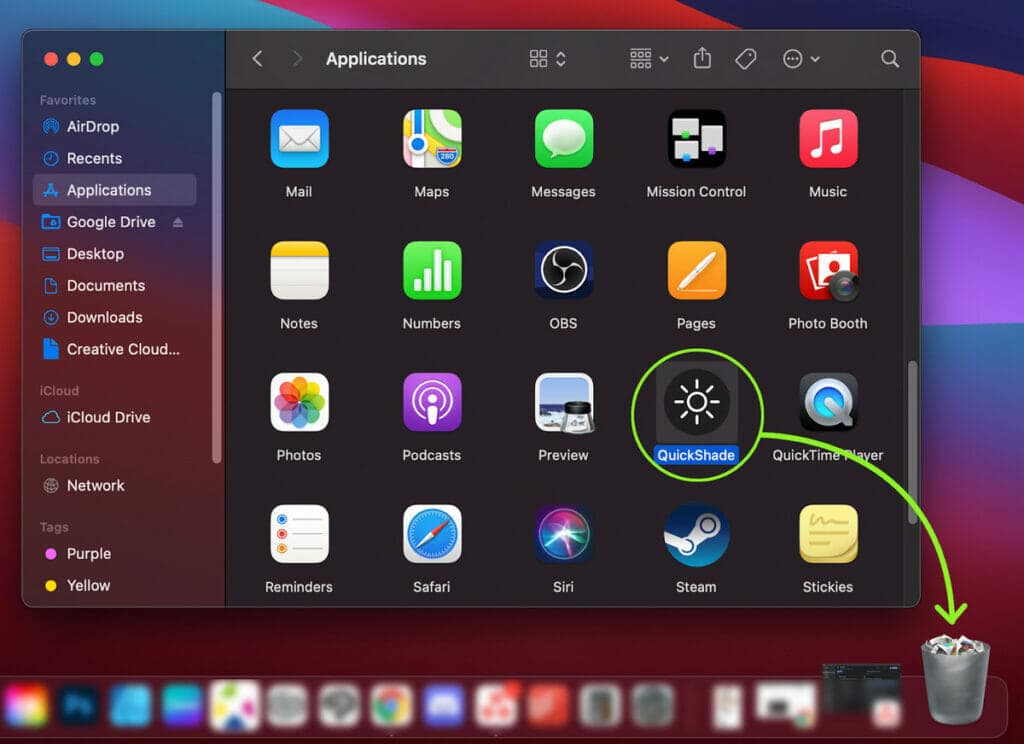Open Creative Cloud folder in sidebar
This screenshot has width=1024, height=744.
coord(115,349)
